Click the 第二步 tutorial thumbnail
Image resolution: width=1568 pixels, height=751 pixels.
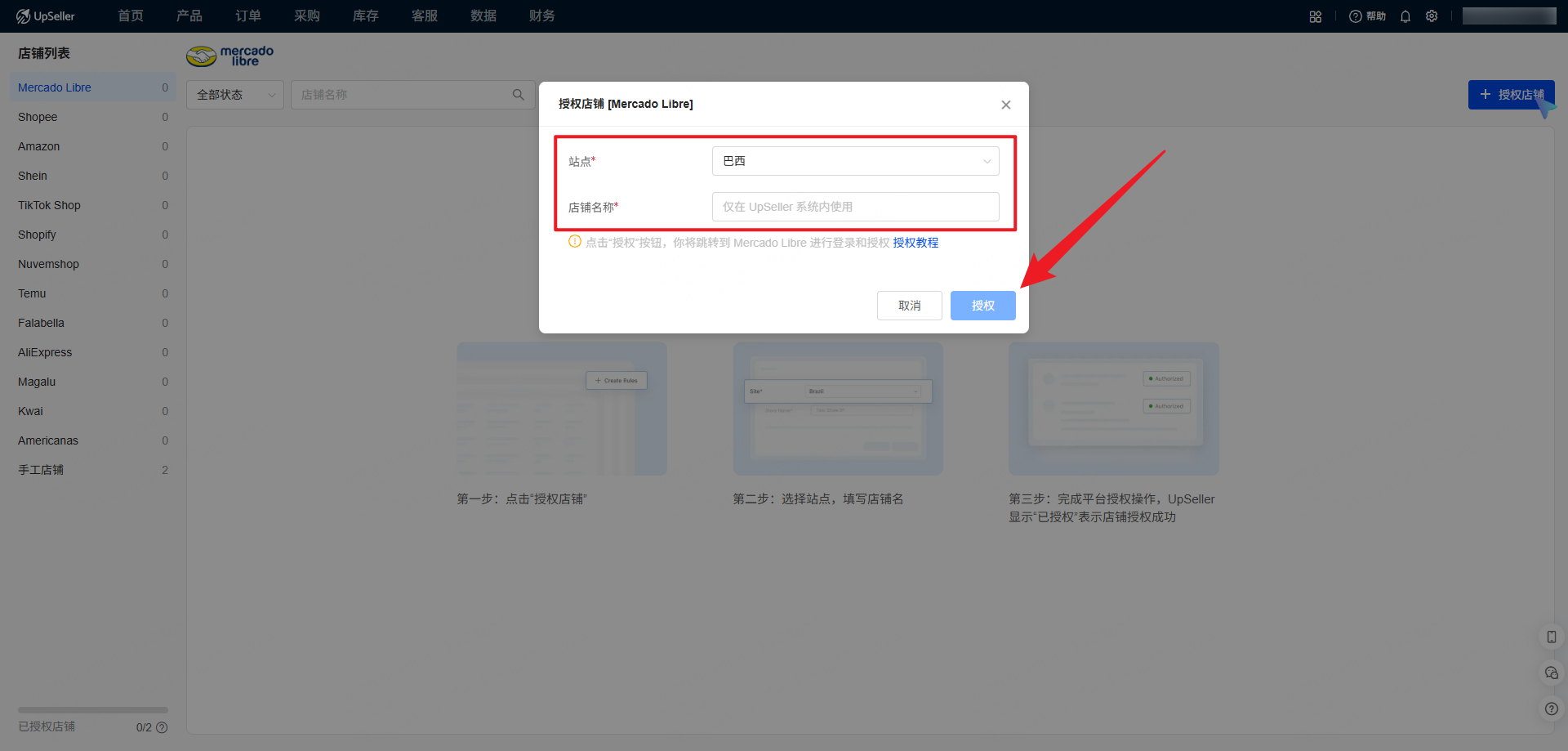838,409
